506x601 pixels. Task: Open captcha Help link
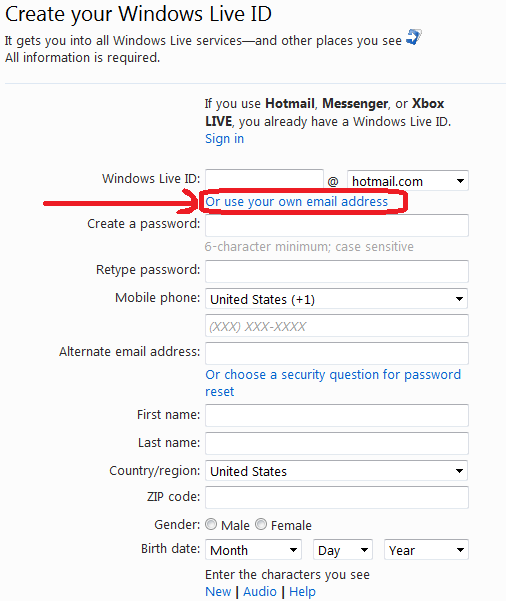pyautogui.click(x=302, y=591)
